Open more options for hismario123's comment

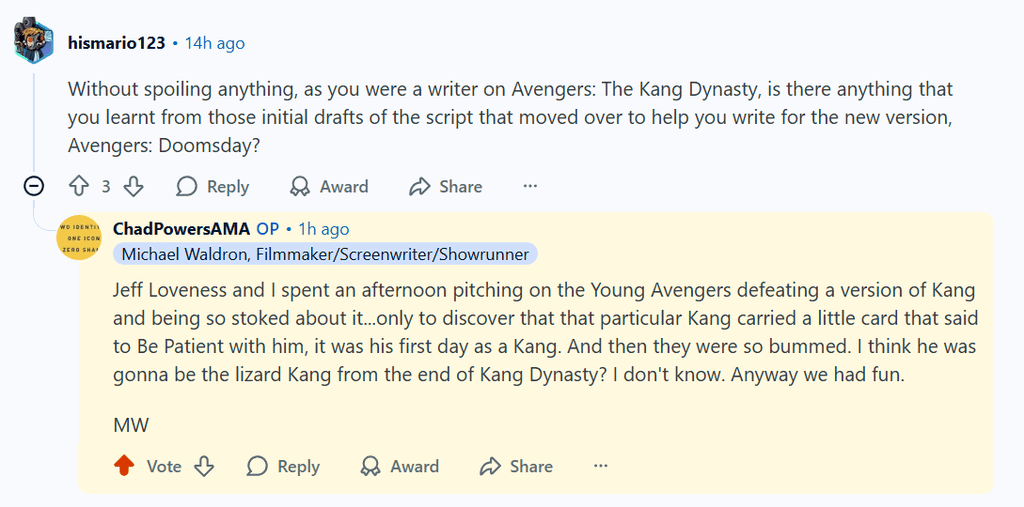pyautogui.click(x=530, y=186)
